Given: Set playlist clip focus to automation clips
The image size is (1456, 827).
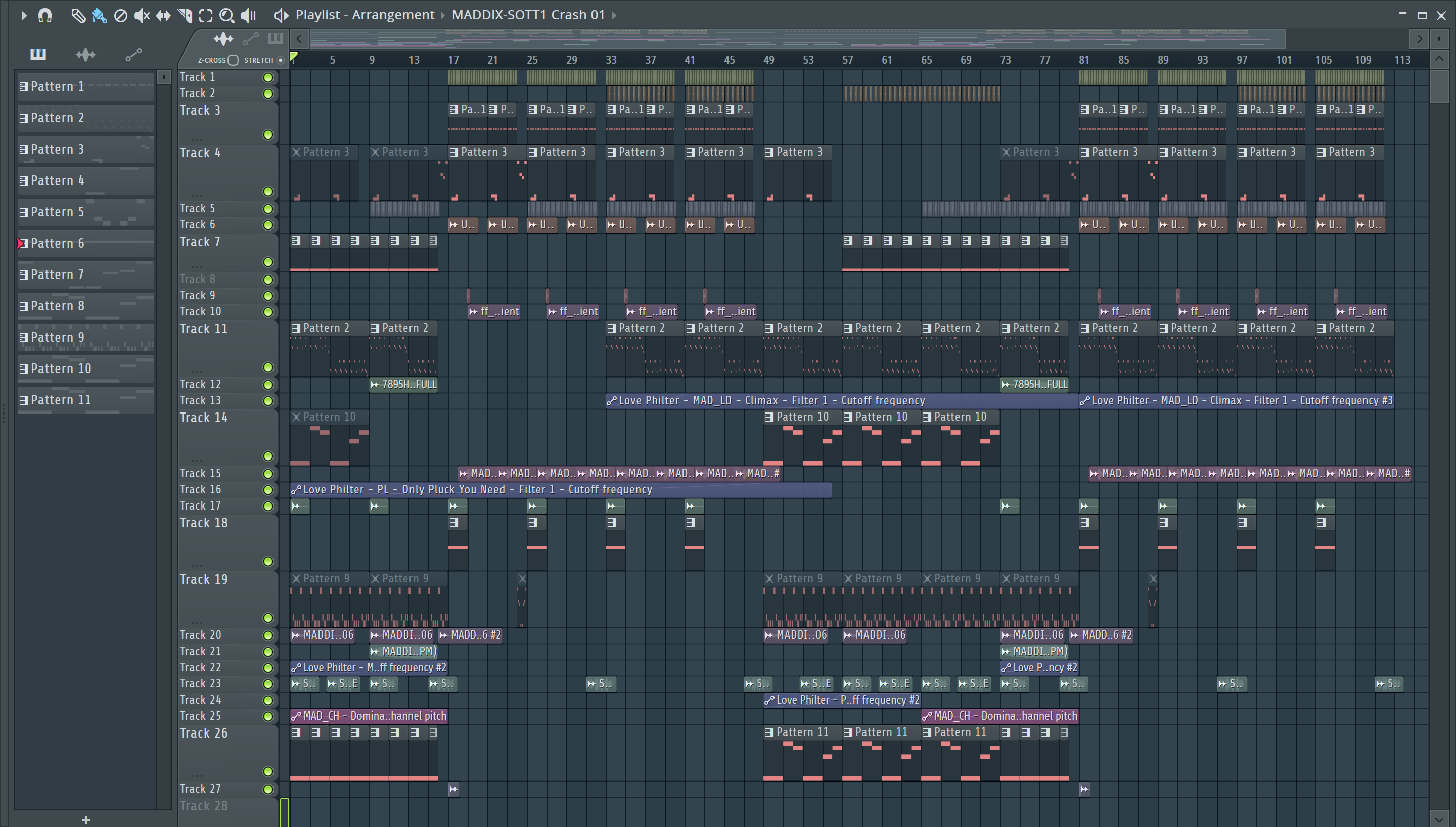Looking at the screenshot, I should click(250, 39).
